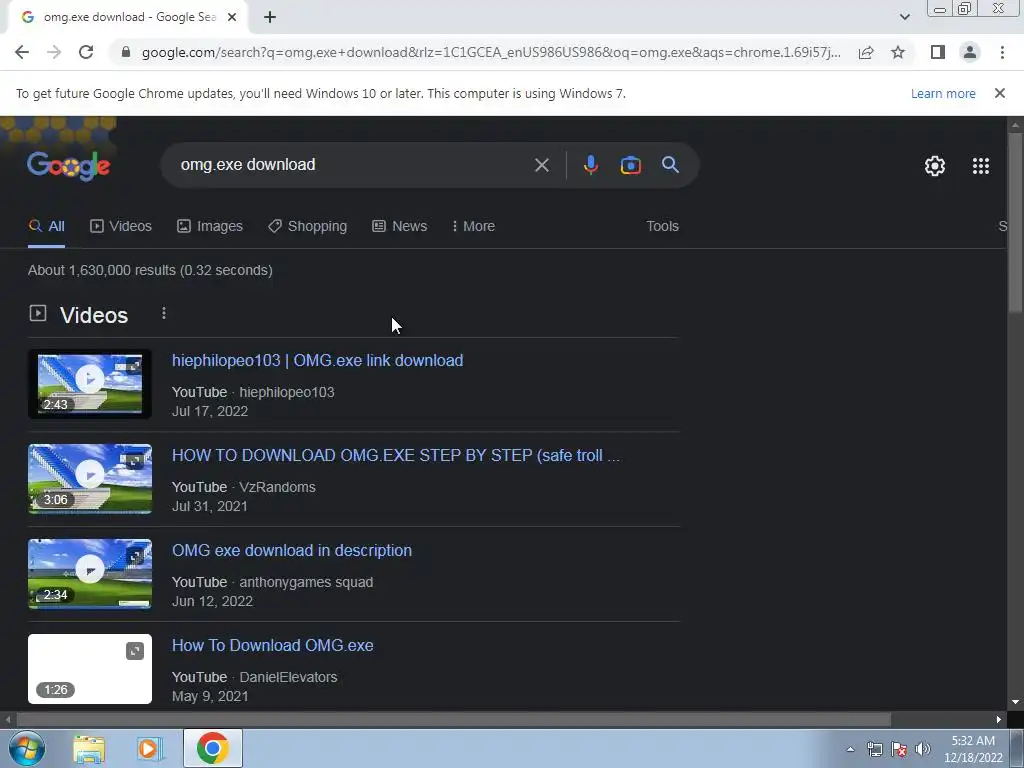Image resolution: width=1024 pixels, height=768 pixels.
Task: Open Videos section three-dot options
Action: [x=164, y=313]
